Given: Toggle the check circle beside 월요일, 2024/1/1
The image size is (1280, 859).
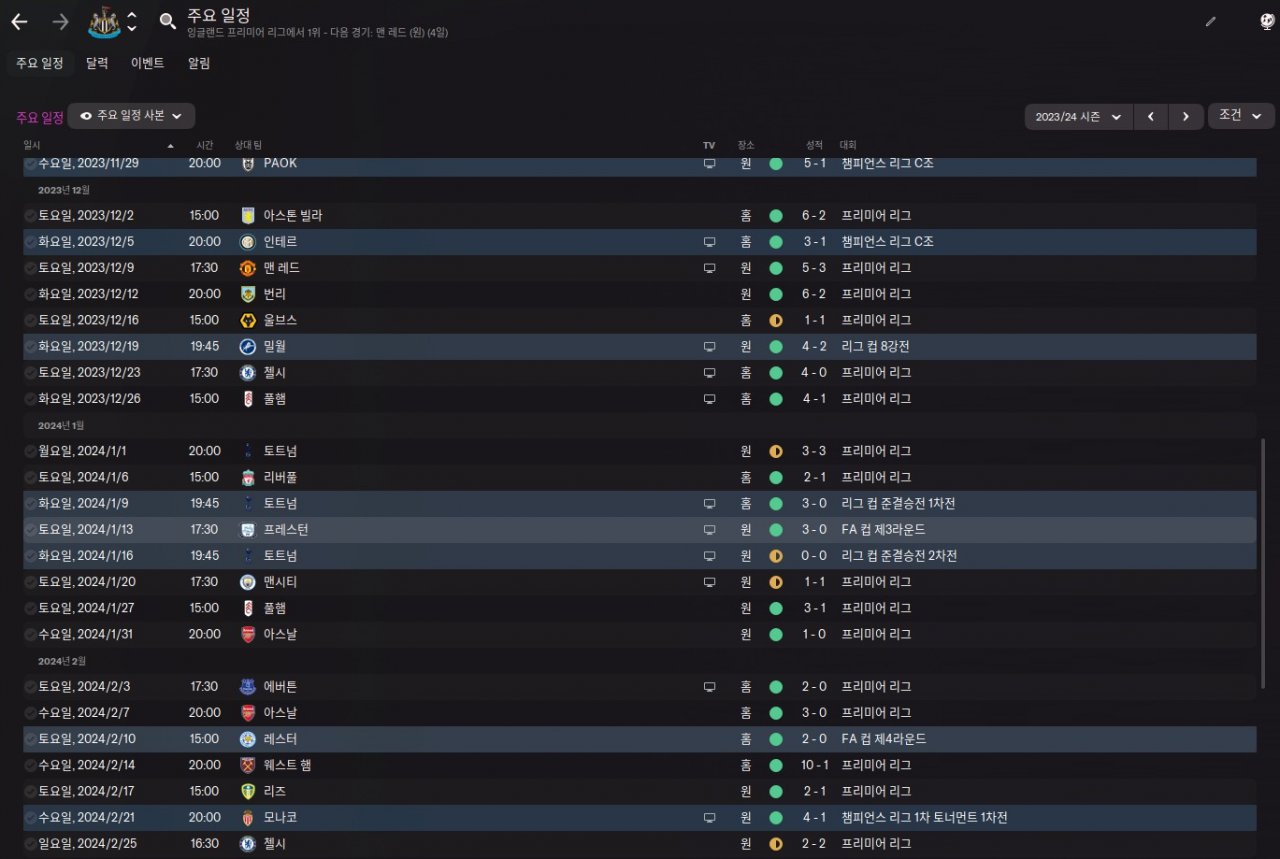Looking at the screenshot, I should coord(31,451).
